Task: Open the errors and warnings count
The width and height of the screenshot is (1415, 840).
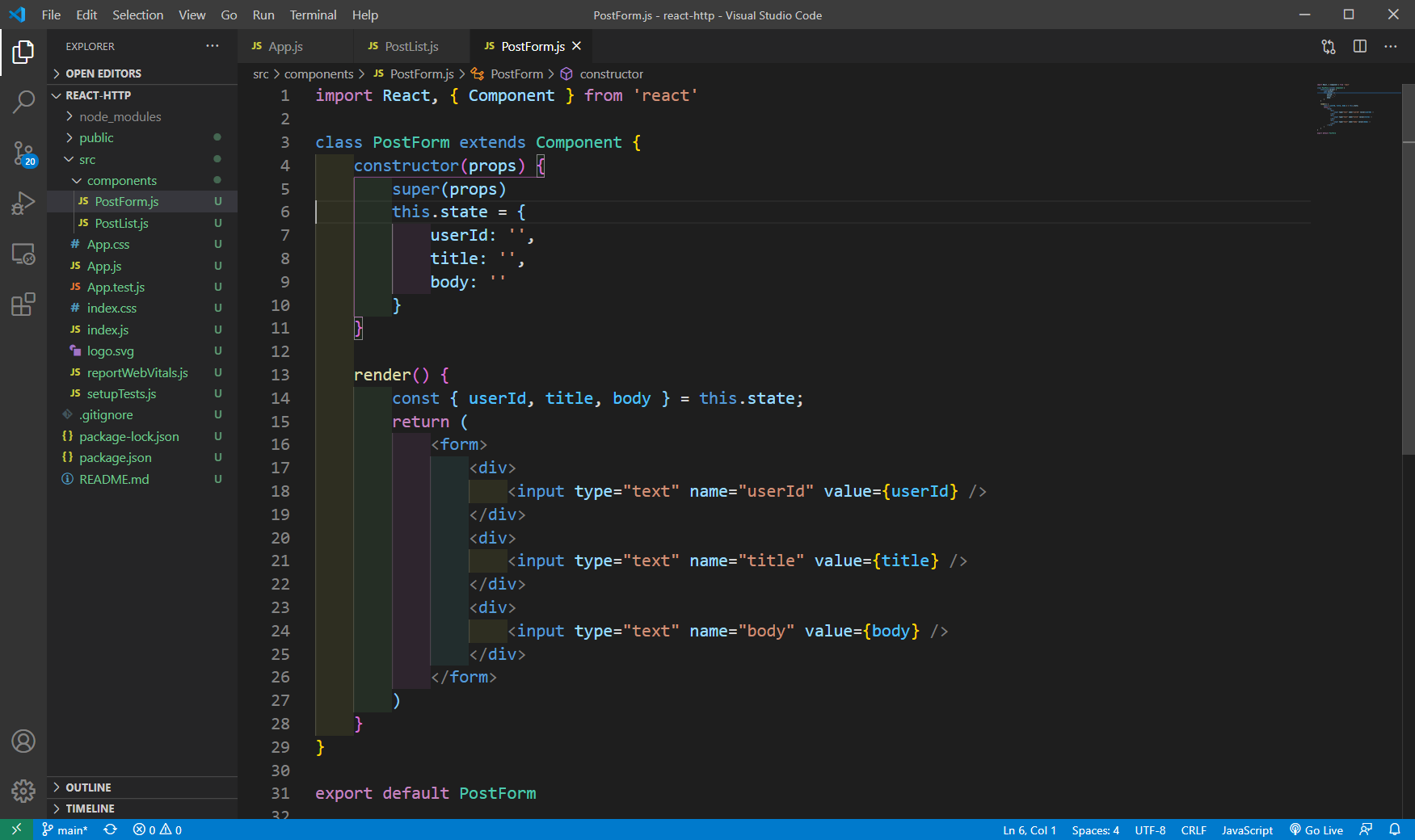Action: click(x=158, y=829)
